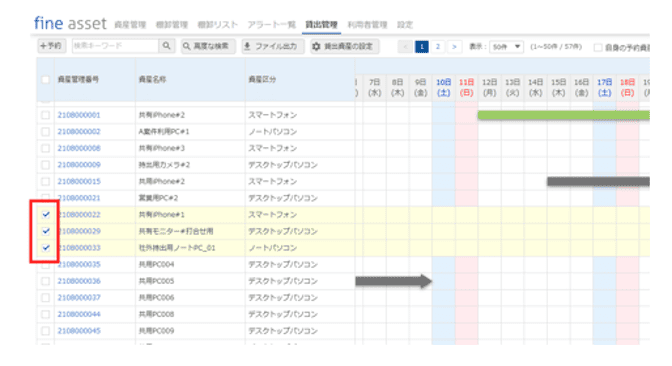
Task: Check the box for 2108000045
Action: pyautogui.click(x=45, y=331)
